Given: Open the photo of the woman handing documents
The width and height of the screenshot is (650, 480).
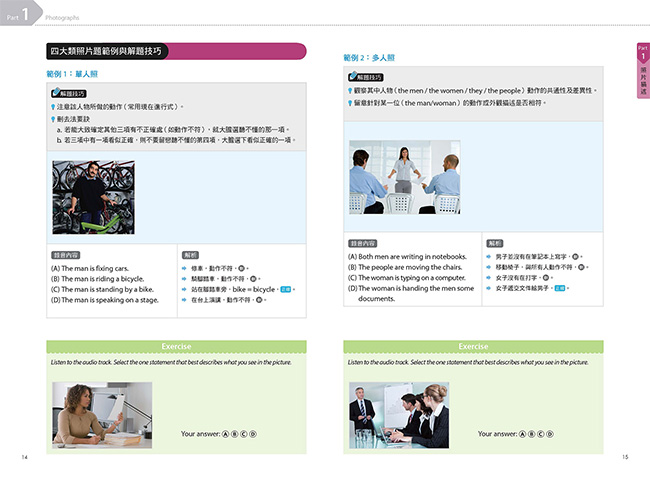Looking at the screenshot, I should click(x=405, y=177).
